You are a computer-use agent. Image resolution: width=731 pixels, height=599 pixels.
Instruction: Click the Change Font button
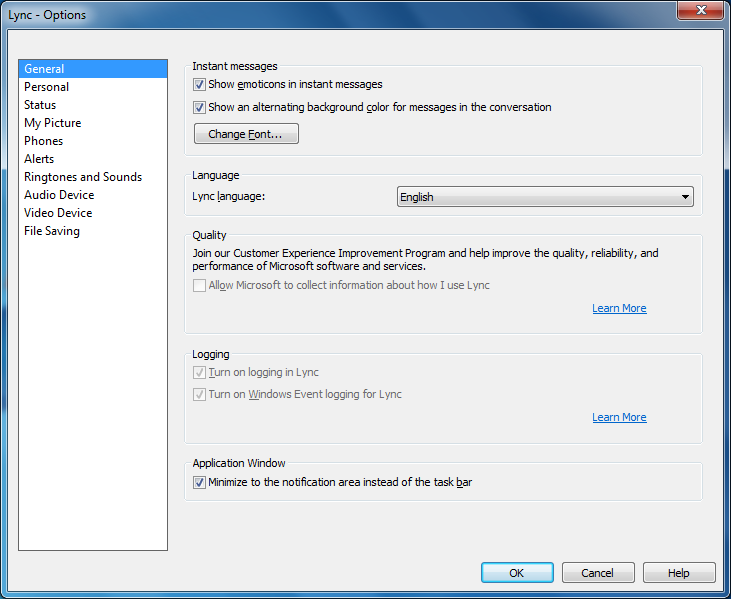click(246, 134)
